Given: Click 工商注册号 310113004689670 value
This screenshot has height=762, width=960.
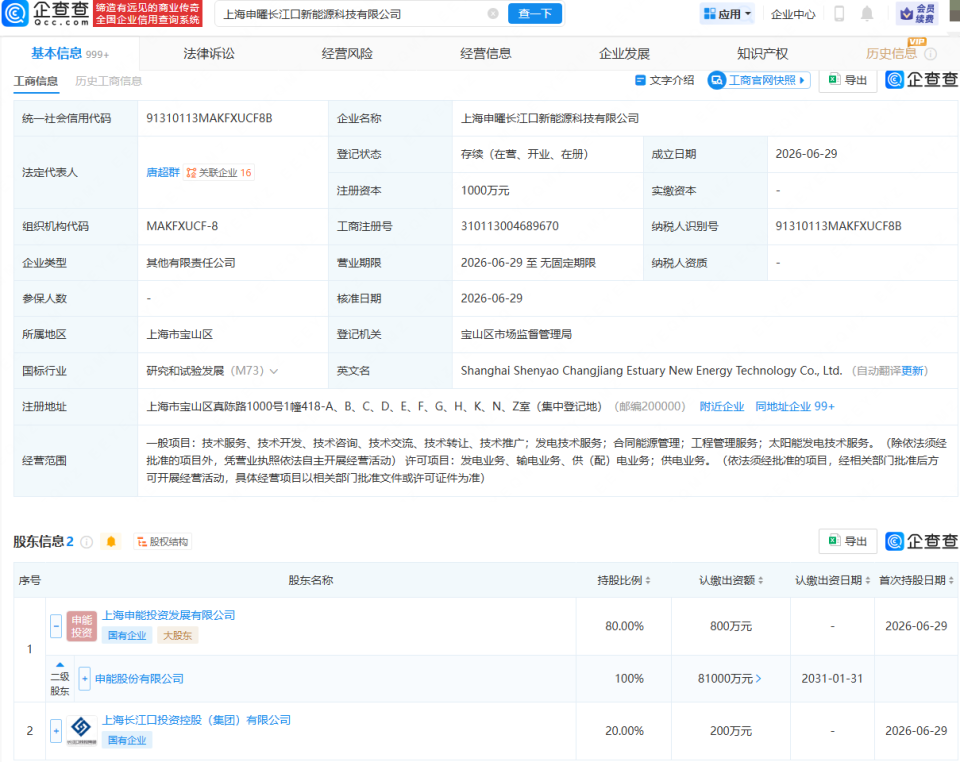Looking at the screenshot, I should [509, 226].
